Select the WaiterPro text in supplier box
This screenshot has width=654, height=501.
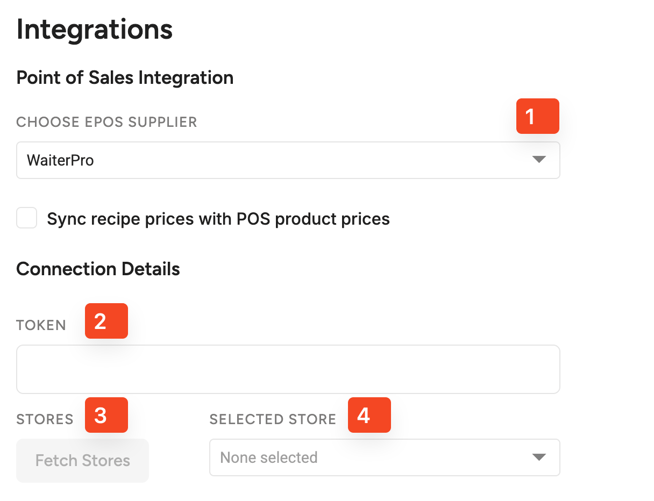click(x=60, y=160)
